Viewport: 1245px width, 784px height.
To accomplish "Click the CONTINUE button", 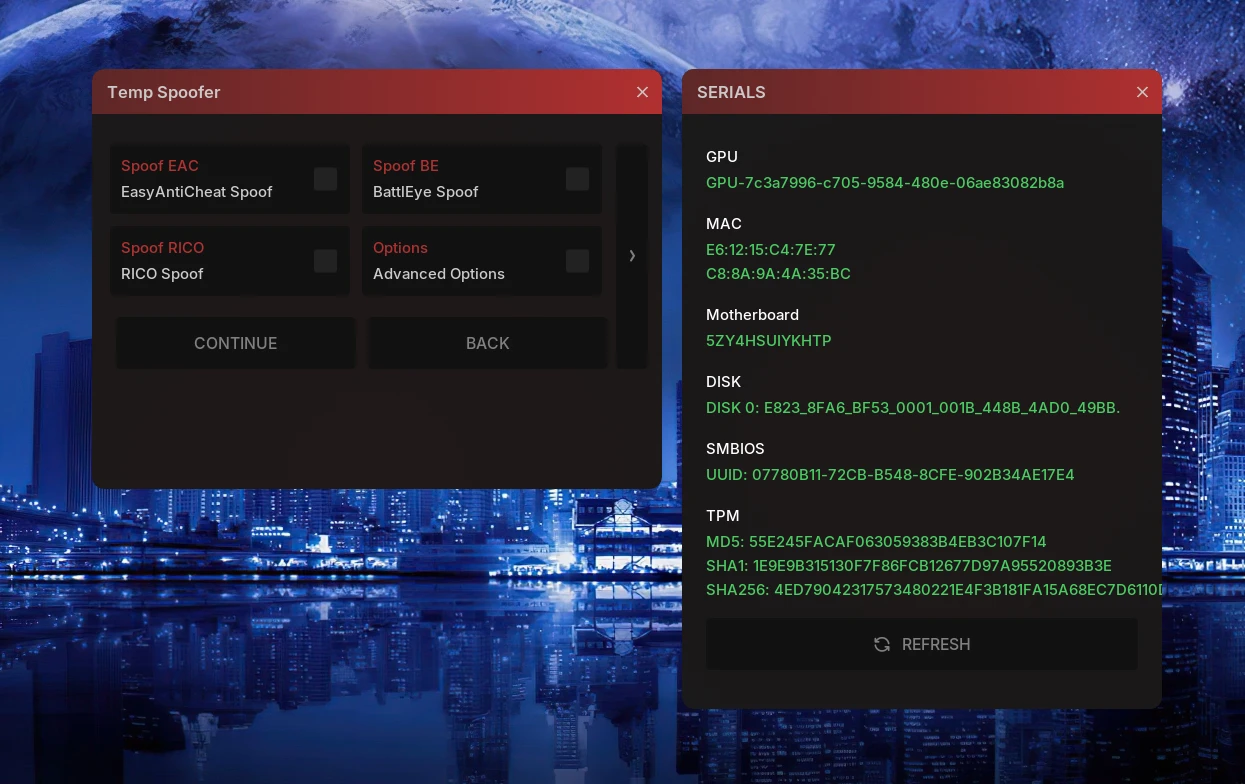I will point(236,343).
